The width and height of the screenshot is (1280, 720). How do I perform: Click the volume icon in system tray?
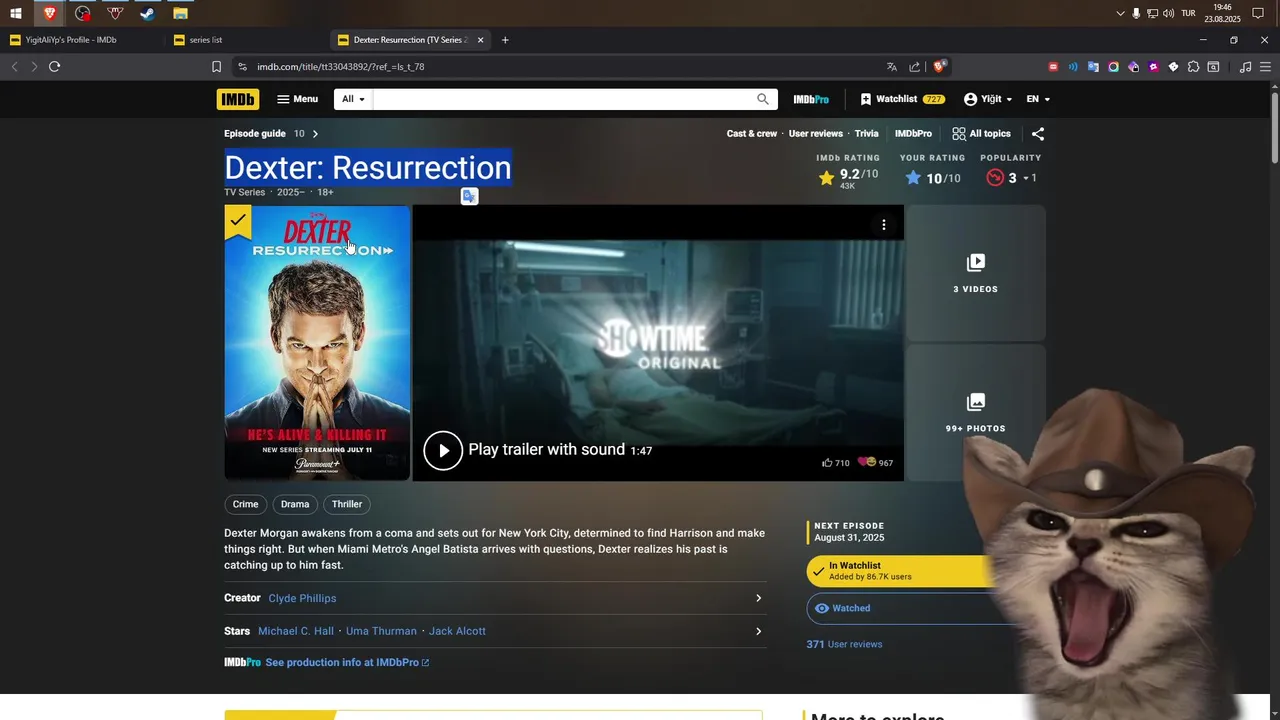[x=1168, y=13]
